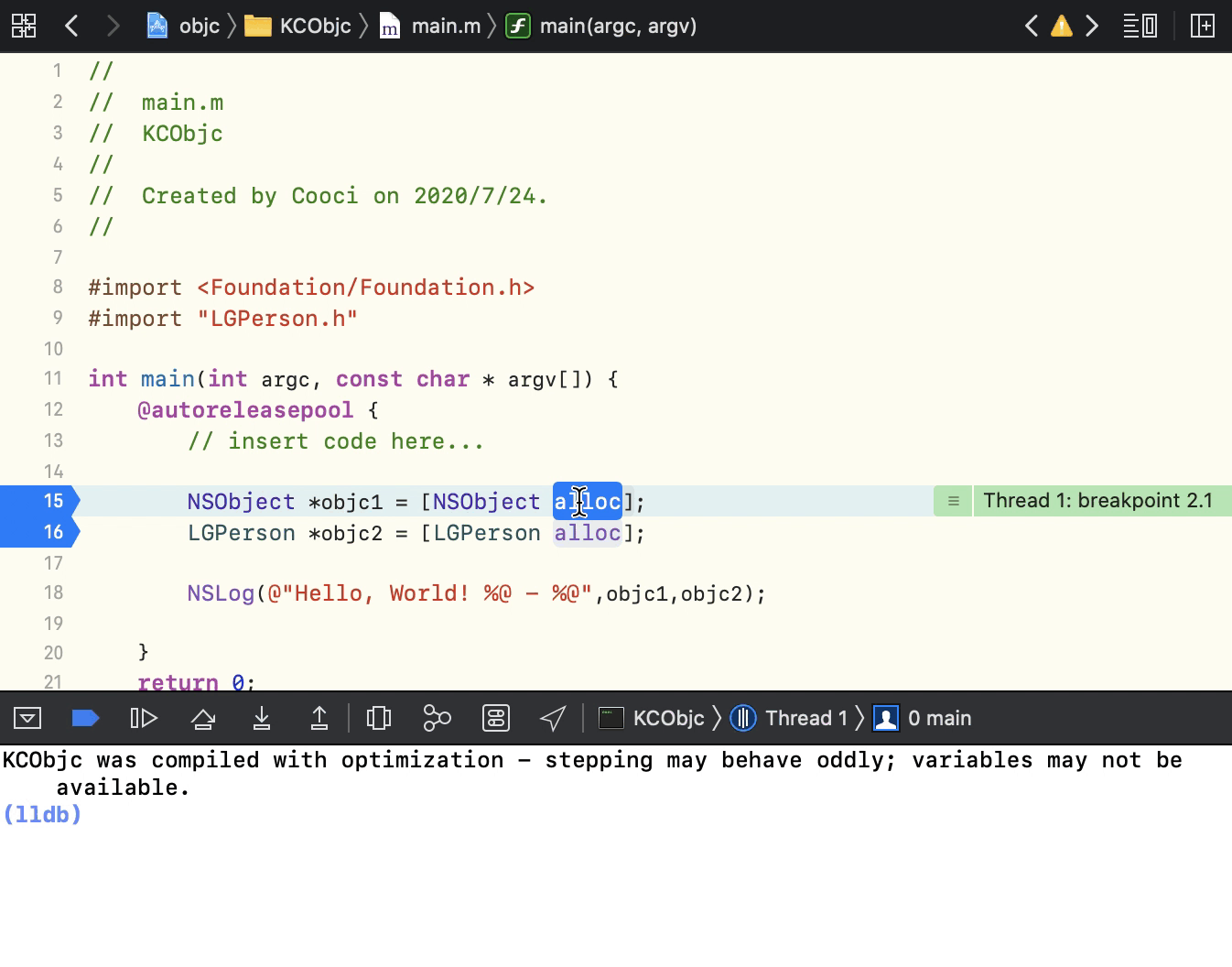Open the thread annotation menu icon

tap(953, 501)
